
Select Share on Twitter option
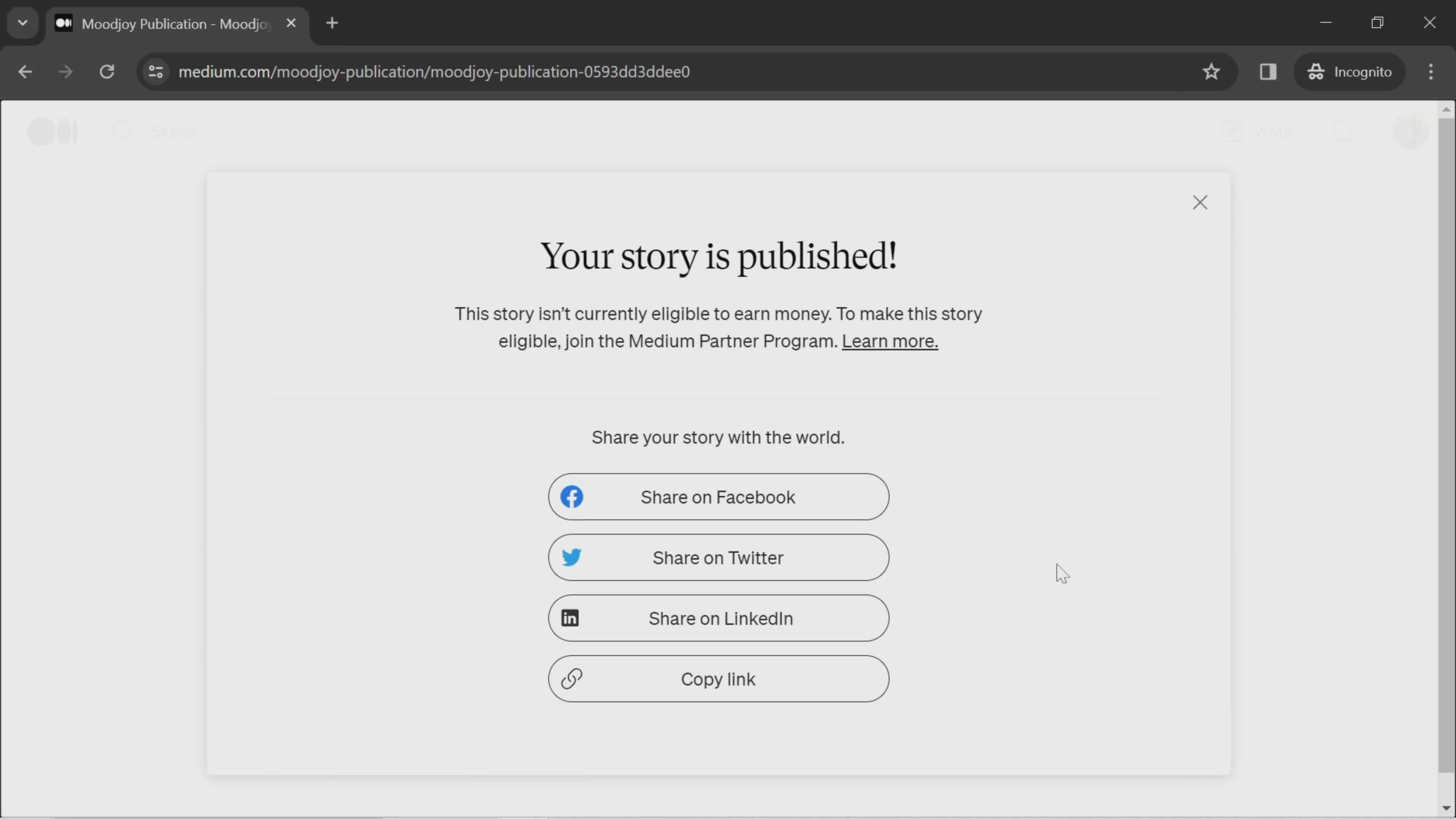click(x=718, y=557)
